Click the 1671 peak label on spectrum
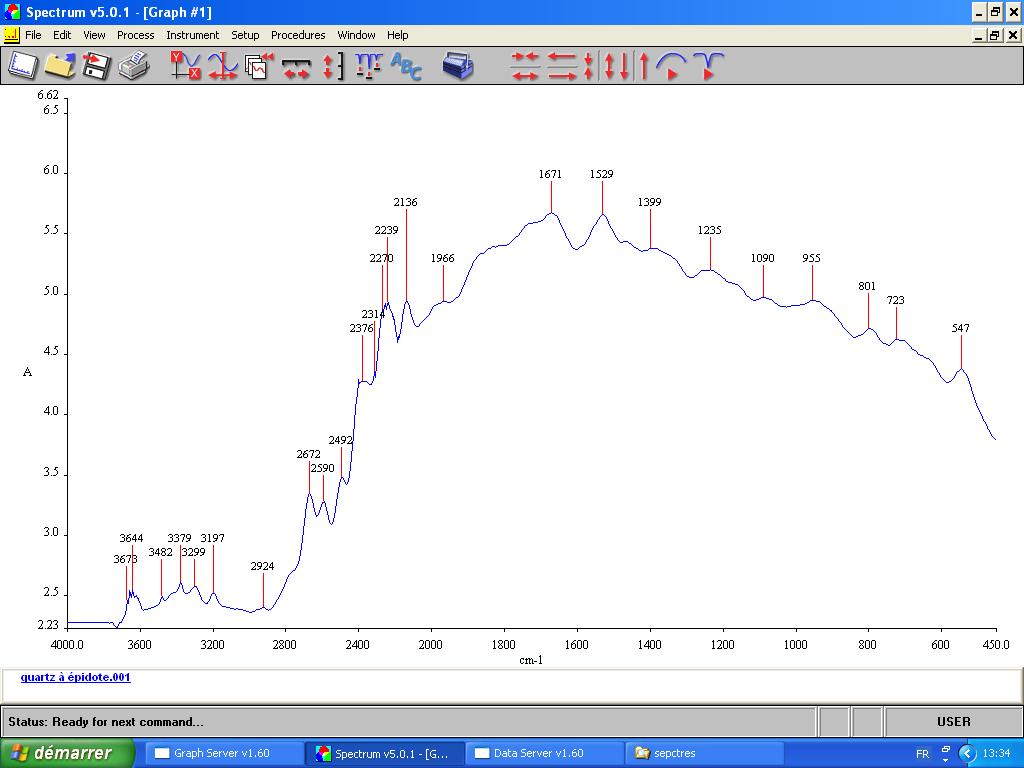 550,174
